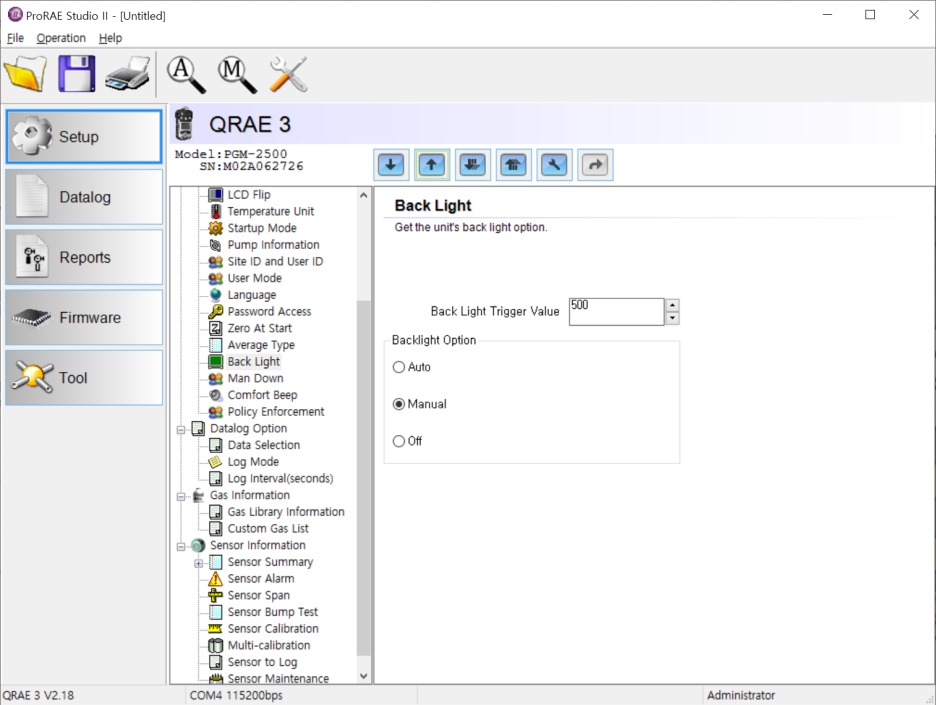Collapse the Datalog Option tree node

point(181,430)
